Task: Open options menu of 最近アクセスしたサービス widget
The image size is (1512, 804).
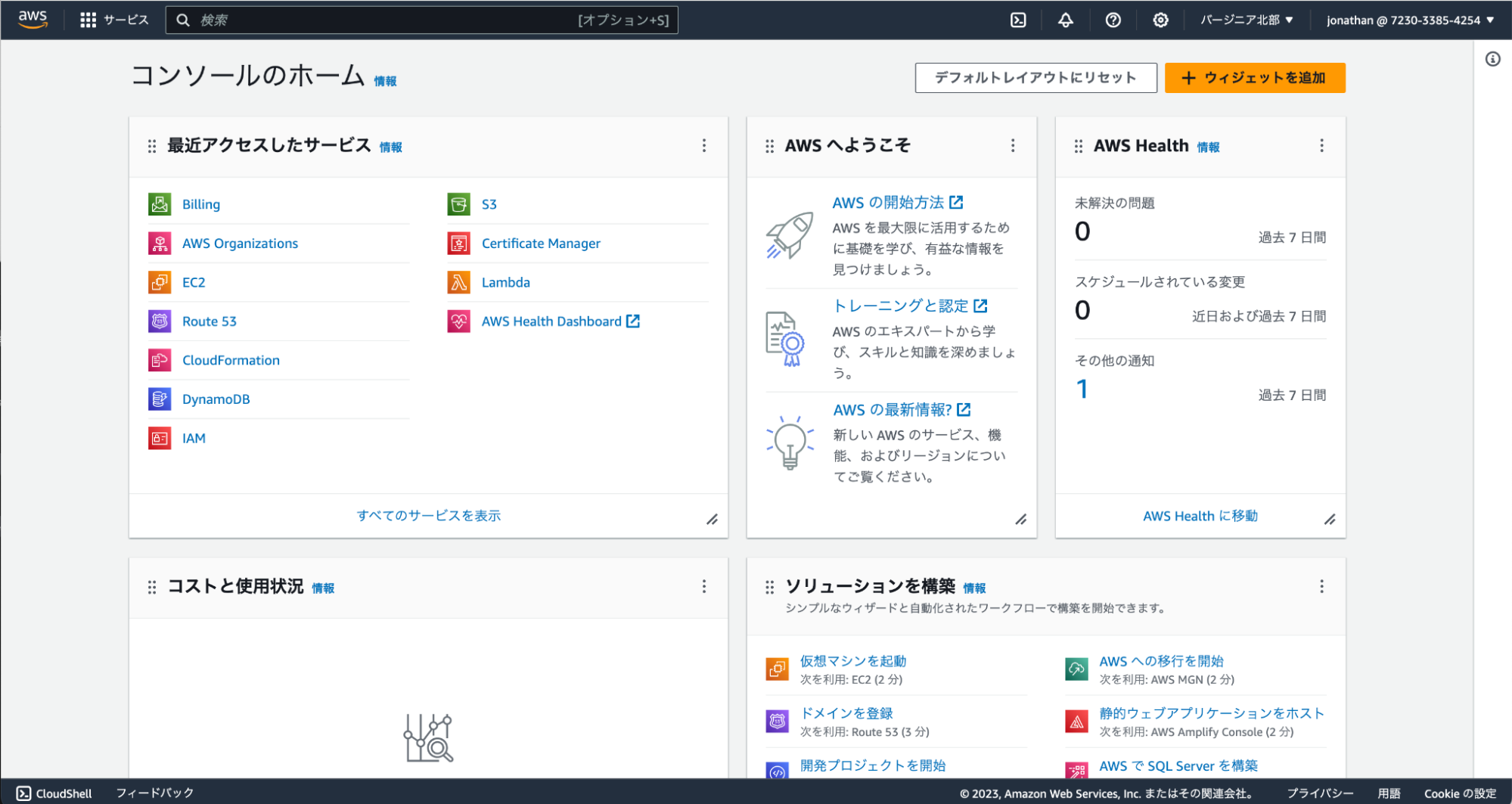Action: (x=704, y=145)
